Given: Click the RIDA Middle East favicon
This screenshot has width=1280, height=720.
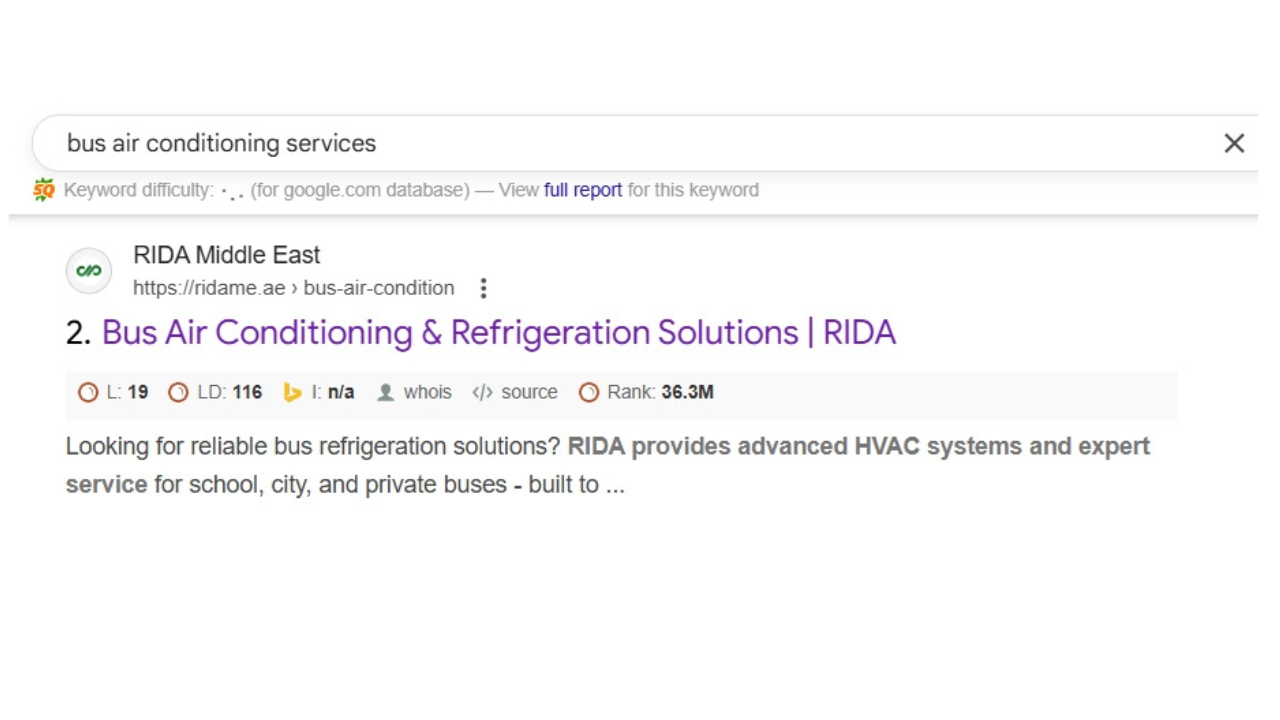Looking at the screenshot, I should coord(89,271).
